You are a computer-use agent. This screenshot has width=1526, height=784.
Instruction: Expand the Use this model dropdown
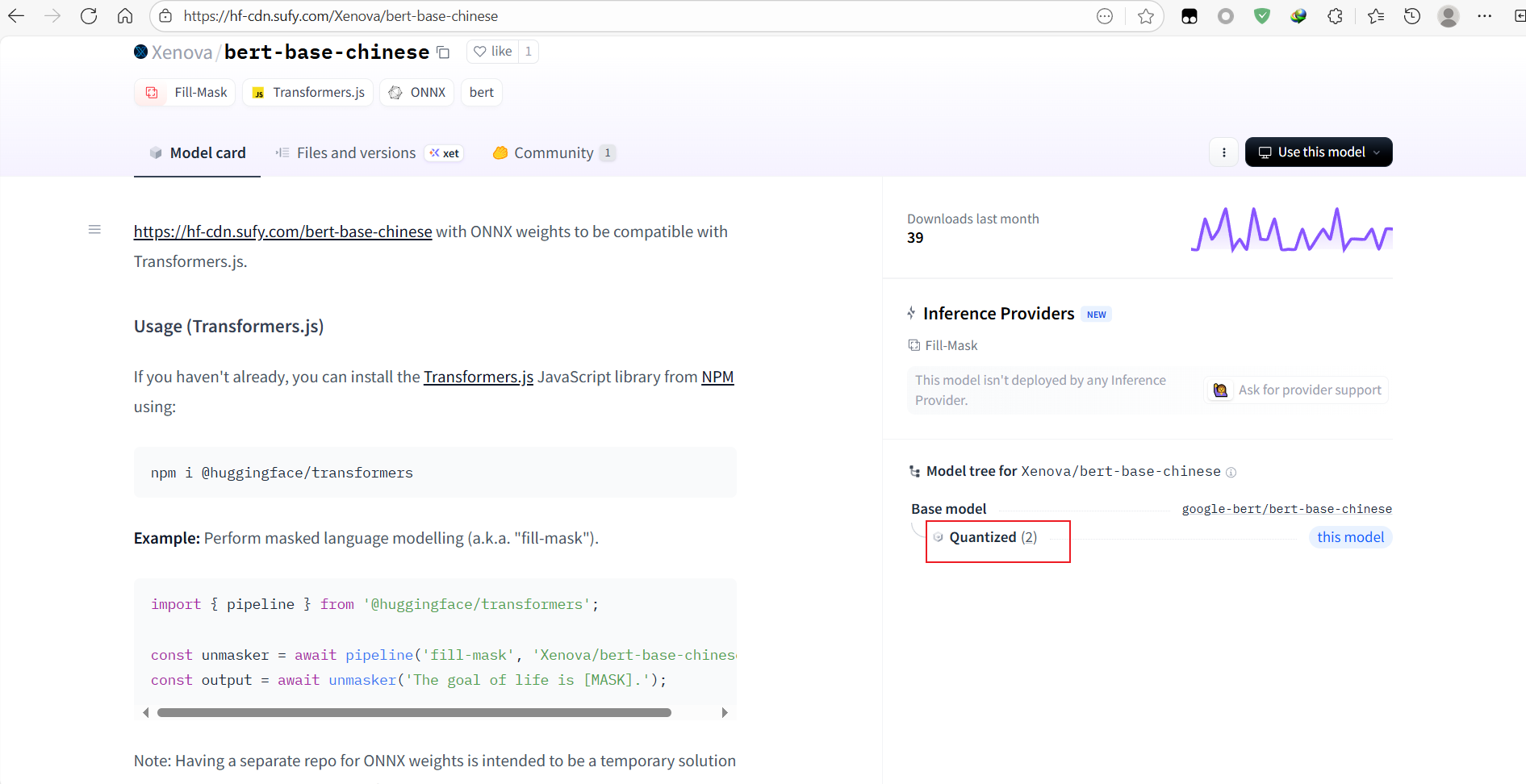coord(1319,152)
